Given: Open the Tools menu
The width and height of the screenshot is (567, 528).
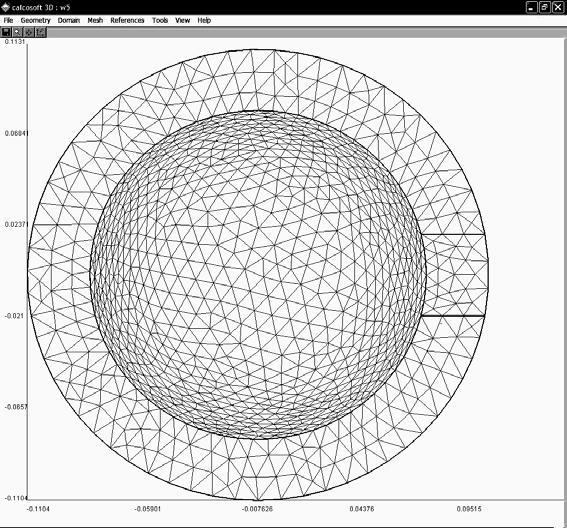Looking at the screenshot, I should point(160,20).
